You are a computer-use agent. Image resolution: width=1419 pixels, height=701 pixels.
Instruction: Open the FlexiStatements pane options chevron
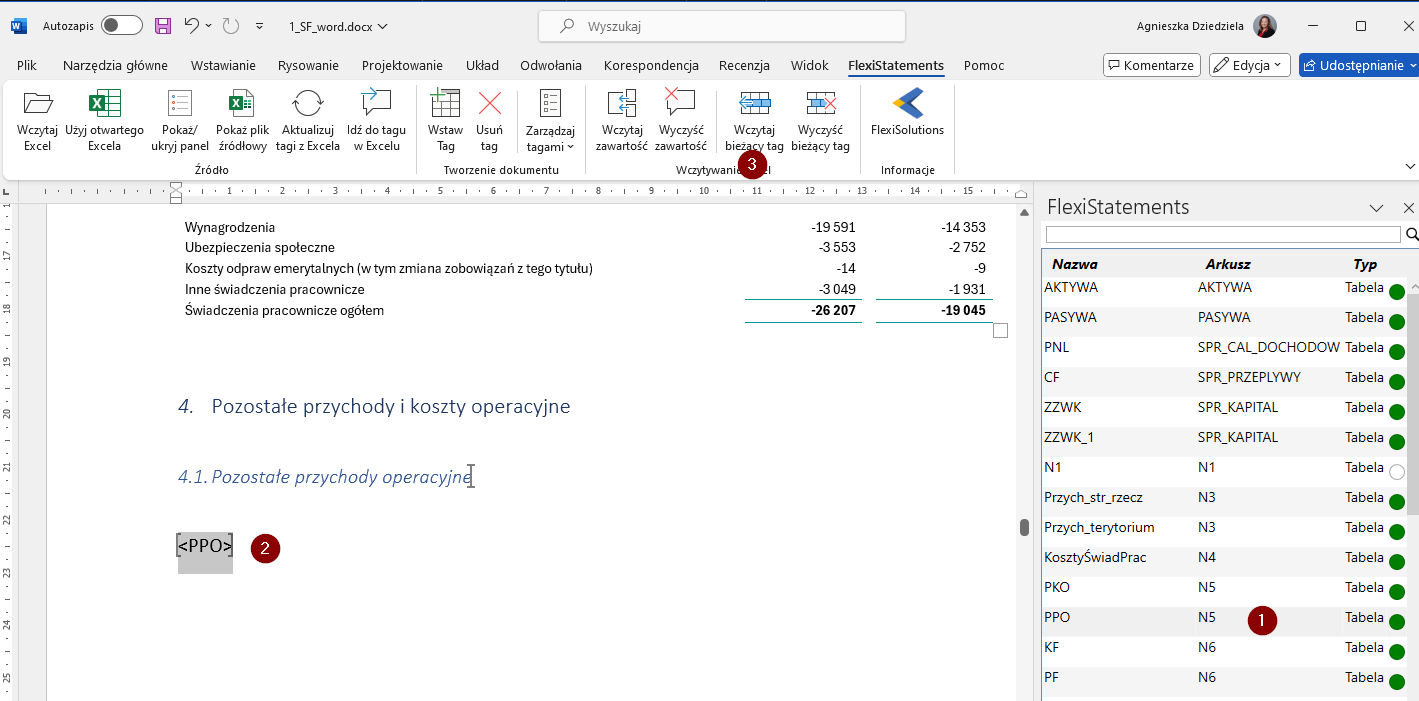click(1376, 208)
